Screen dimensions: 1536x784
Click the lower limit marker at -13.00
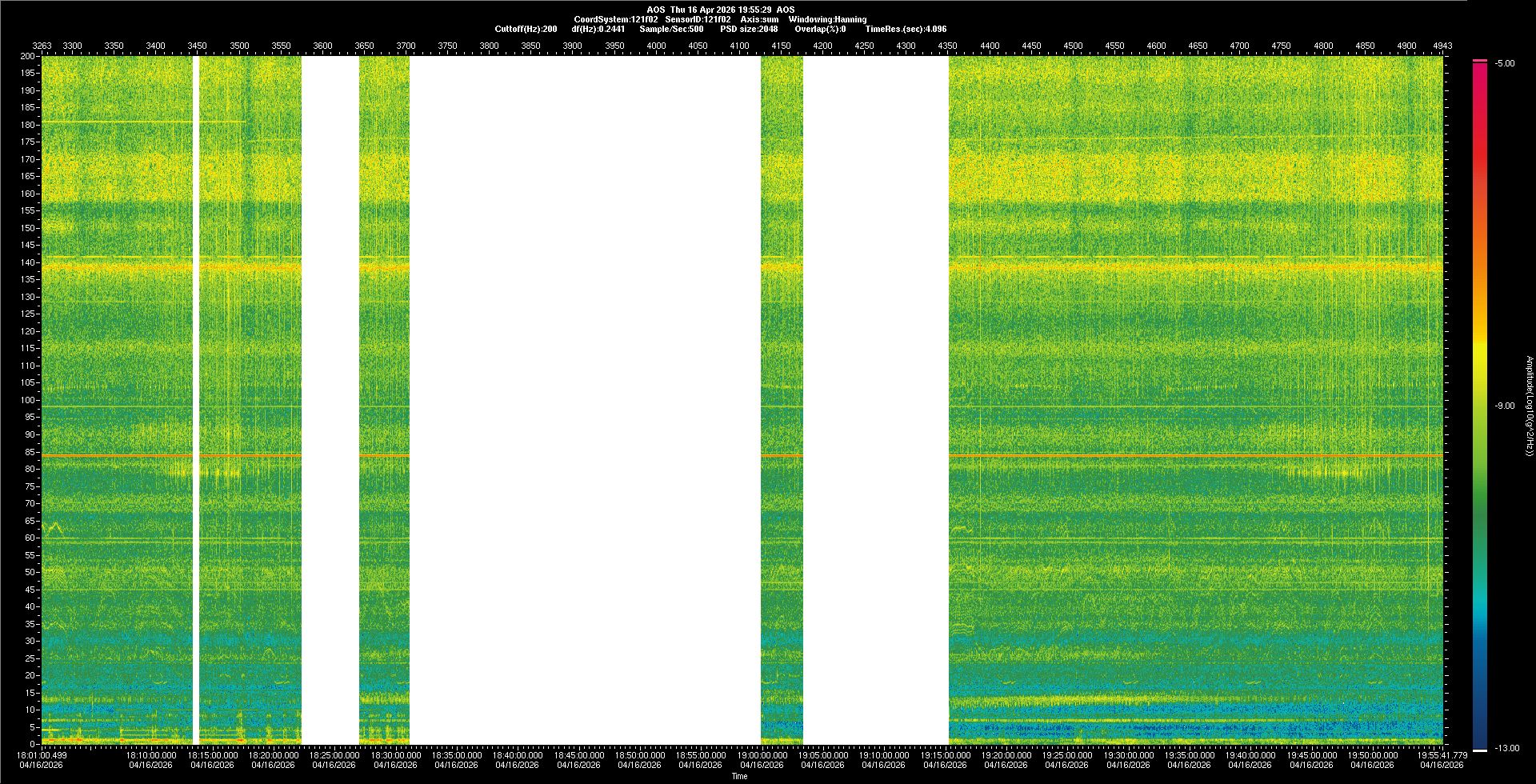click(1479, 750)
